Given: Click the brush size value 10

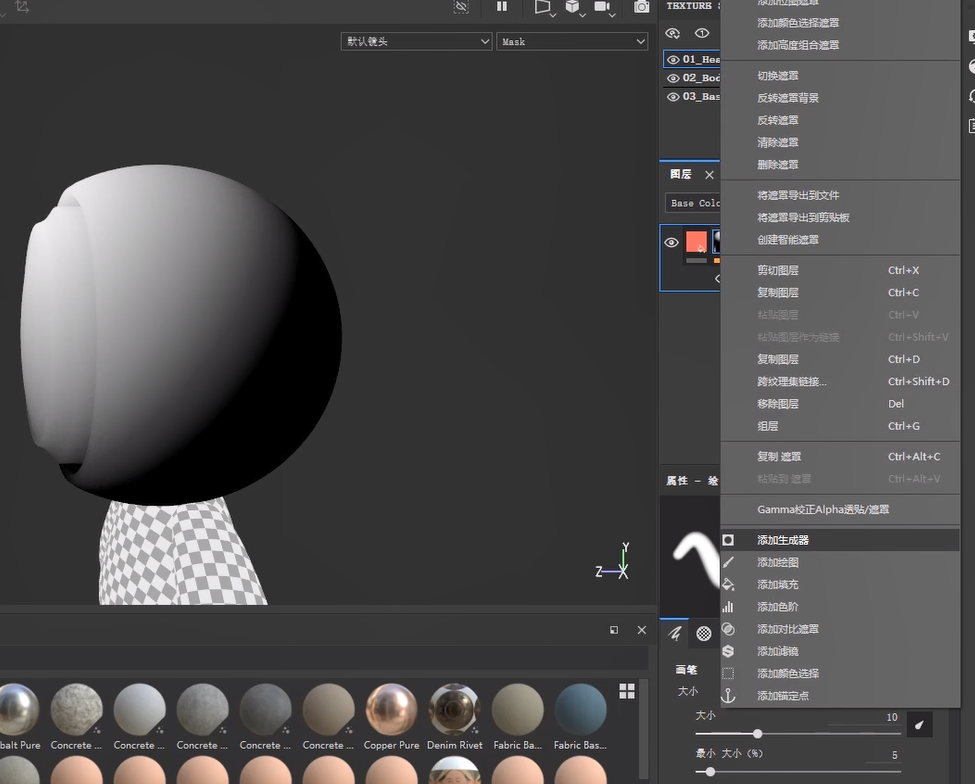Looking at the screenshot, I should click(892, 717).
